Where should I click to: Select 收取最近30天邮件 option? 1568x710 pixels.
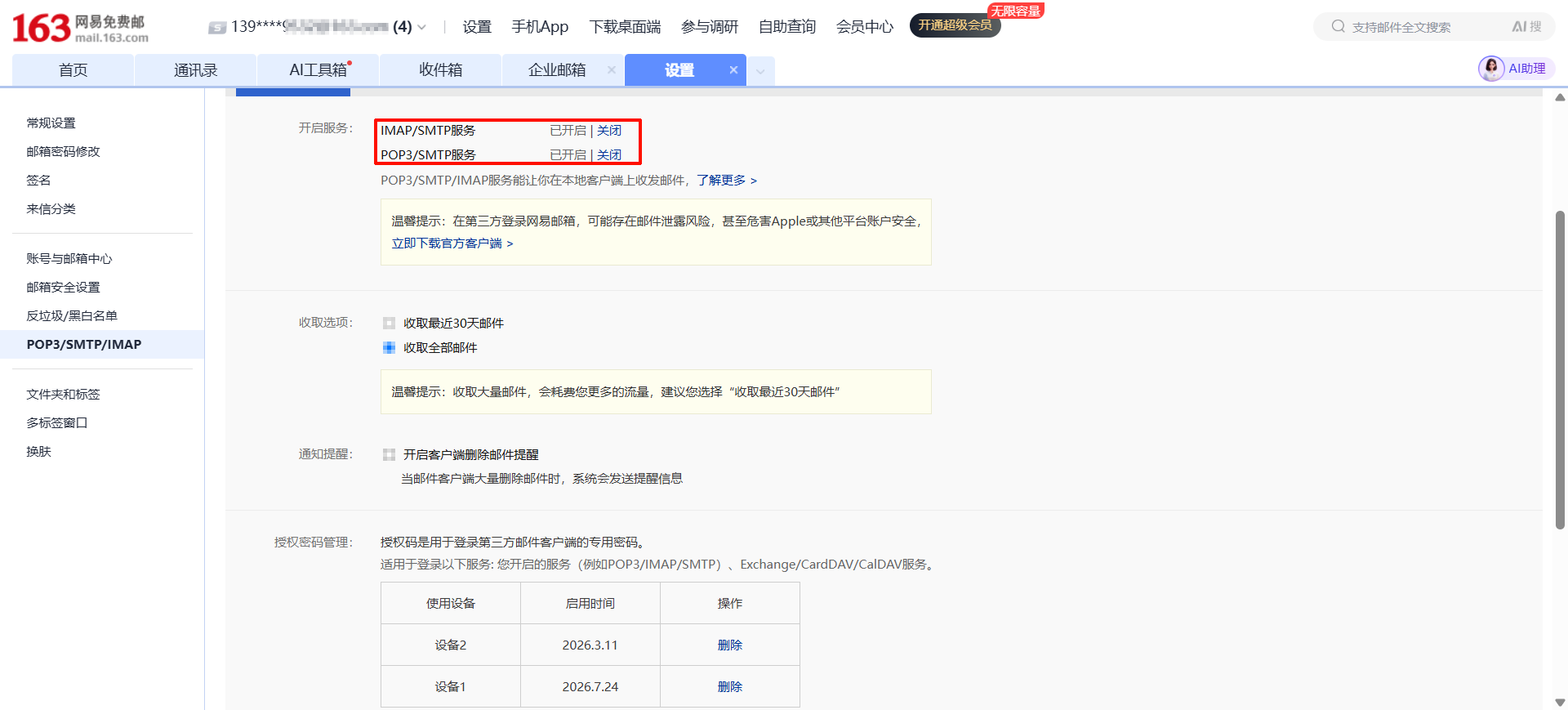click(389, 323)
